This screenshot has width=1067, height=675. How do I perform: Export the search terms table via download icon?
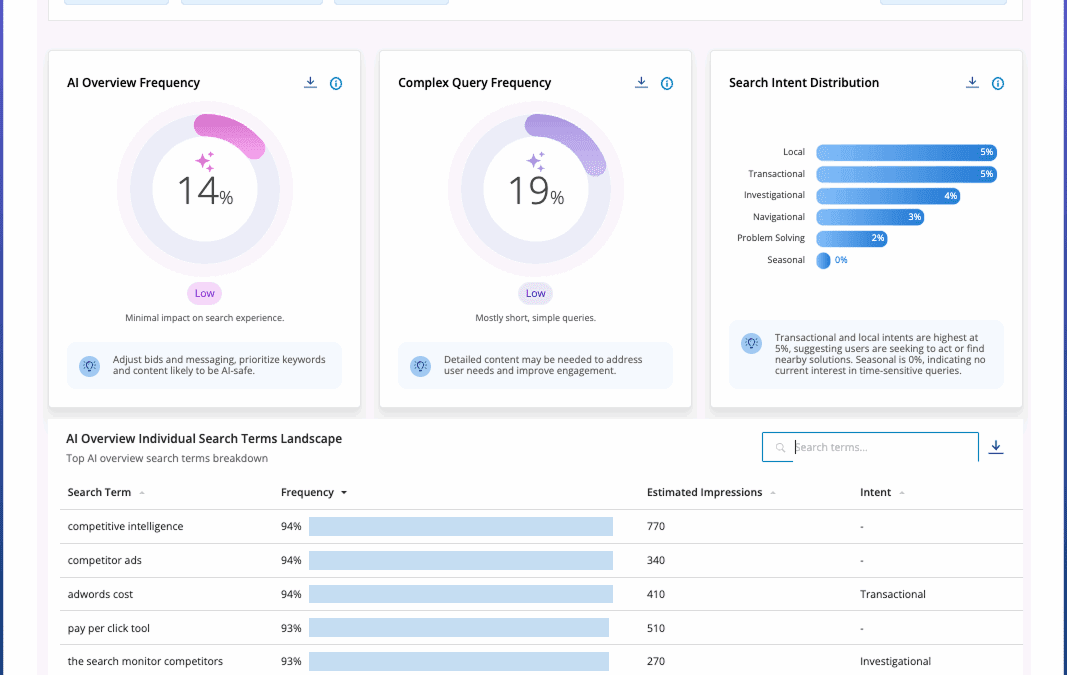pyautogui.click(x=996, y=447)
